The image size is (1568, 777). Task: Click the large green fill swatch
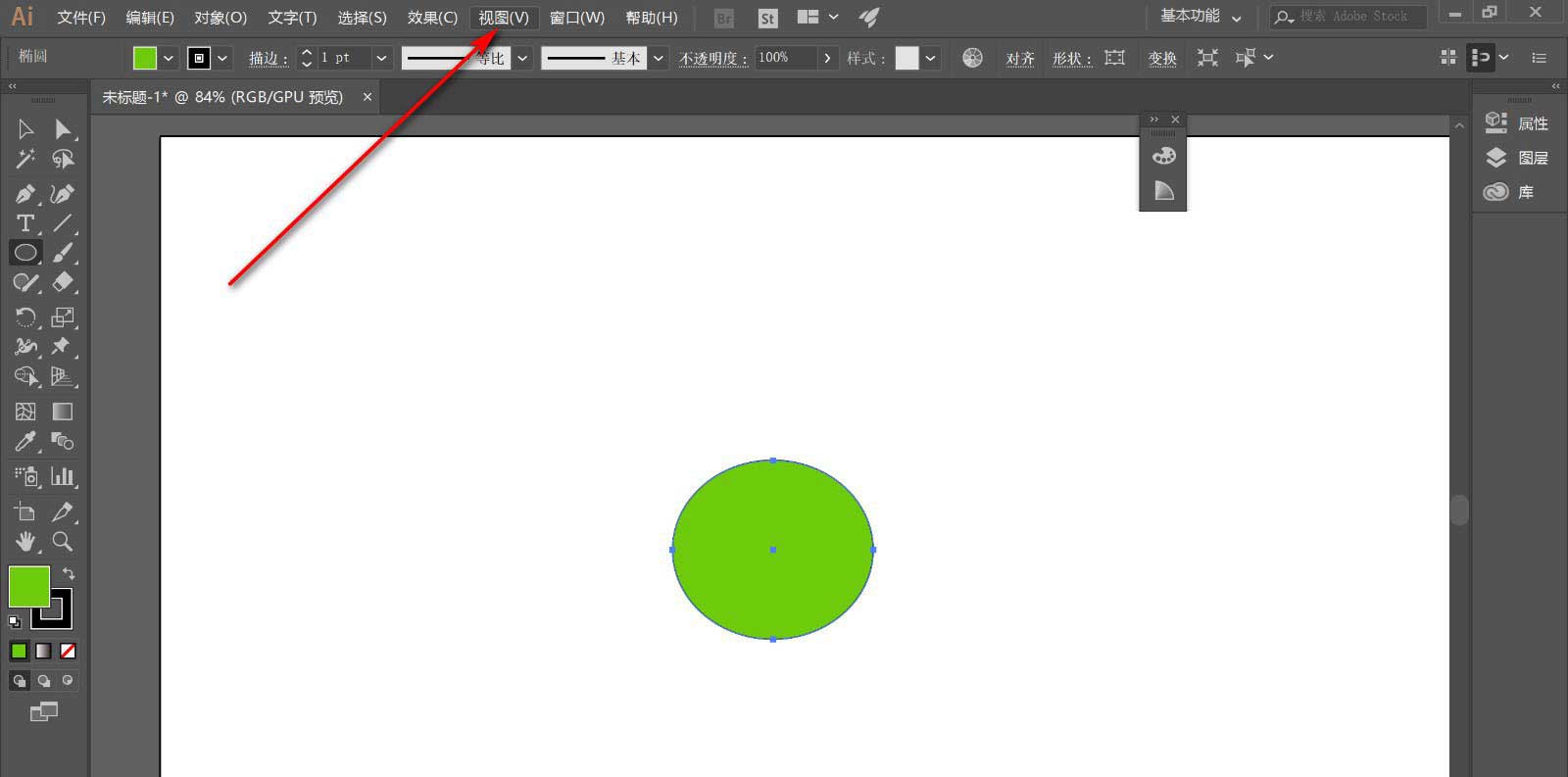(x=28, y=586)
